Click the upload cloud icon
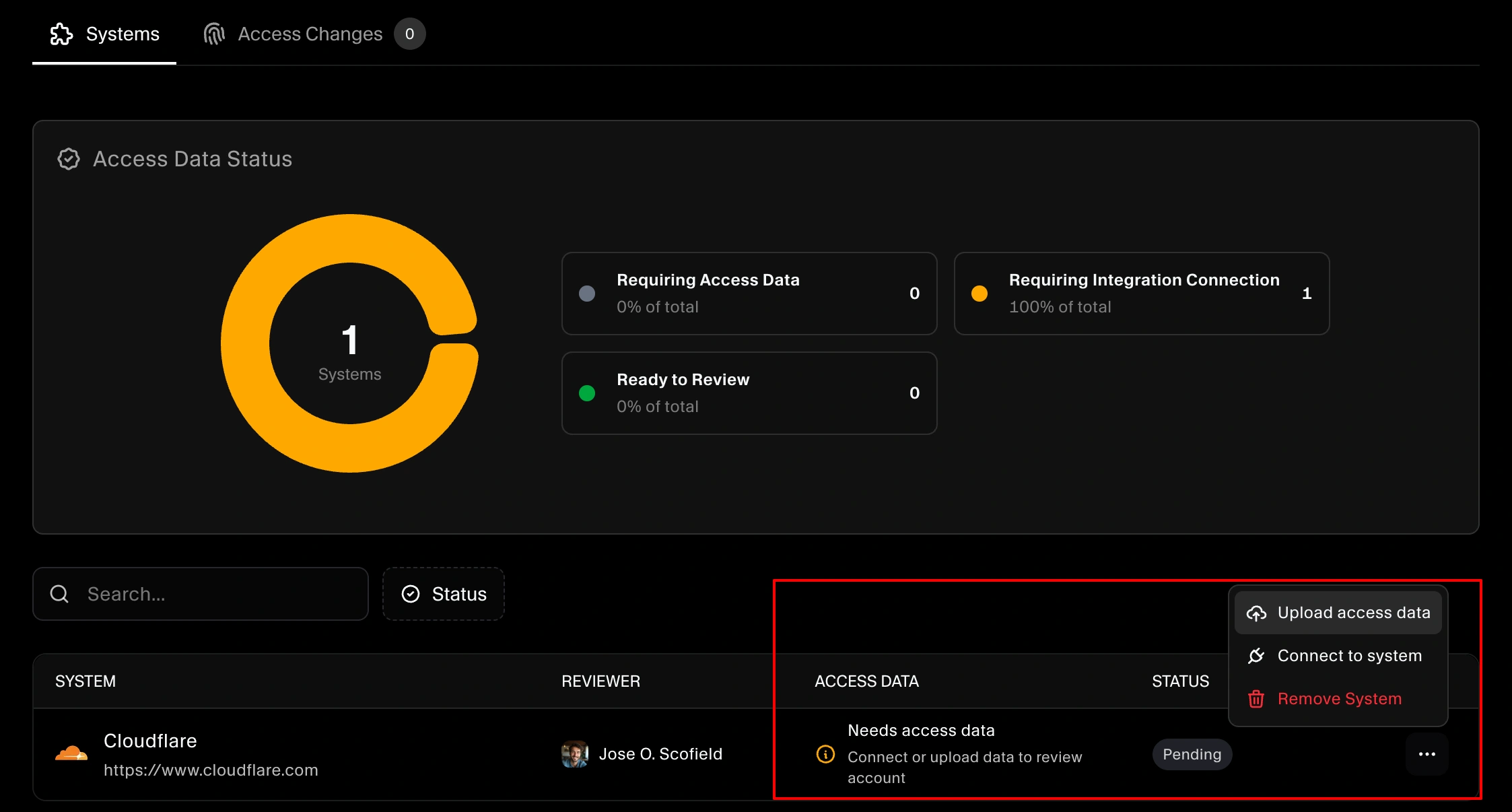 [1256, 613]
